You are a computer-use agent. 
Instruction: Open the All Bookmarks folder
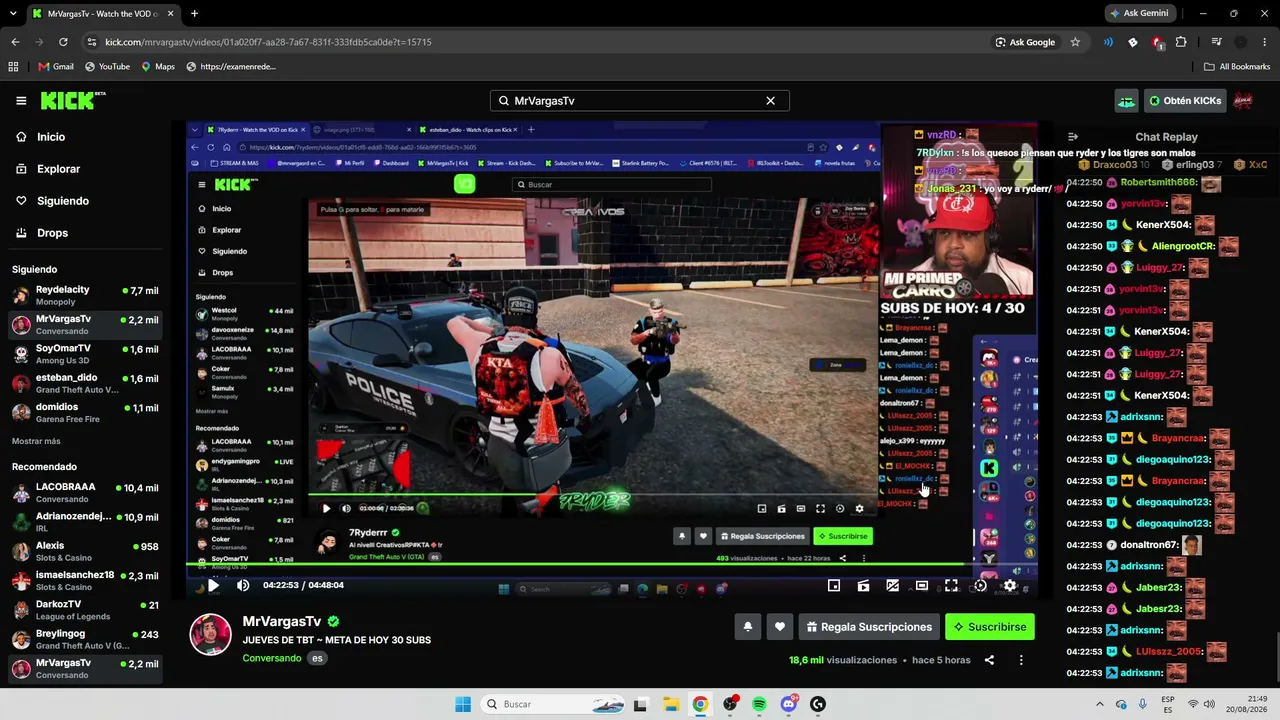[x=1237, y=67]
